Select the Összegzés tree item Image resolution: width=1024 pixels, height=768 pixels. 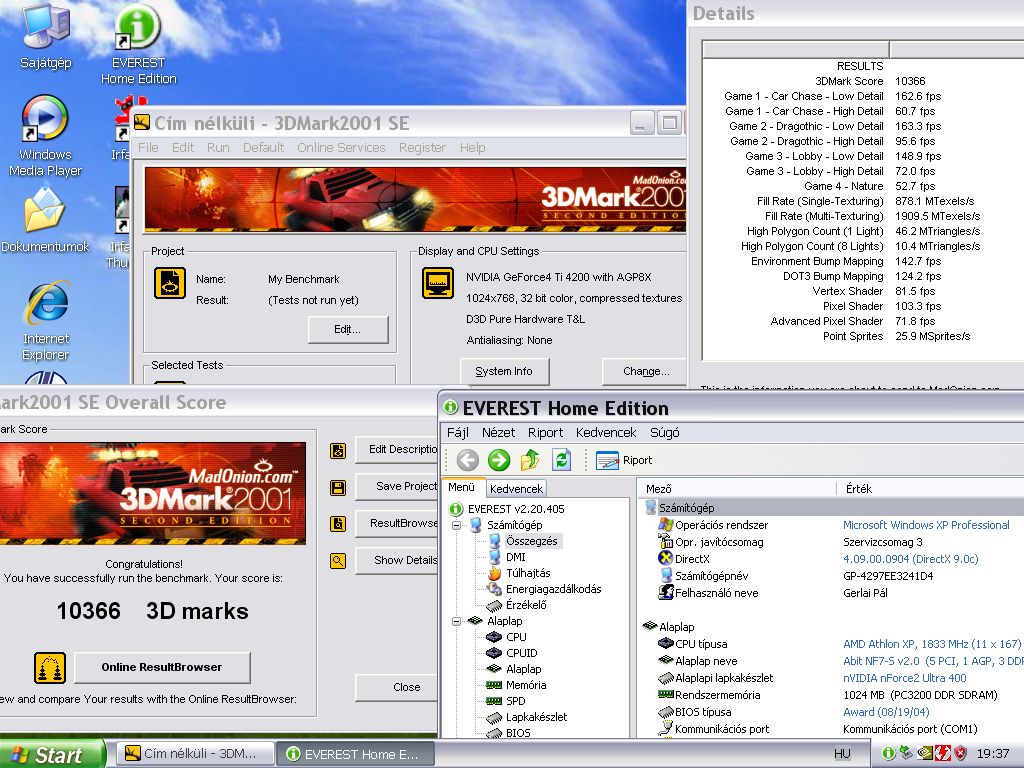pos(532,541)
